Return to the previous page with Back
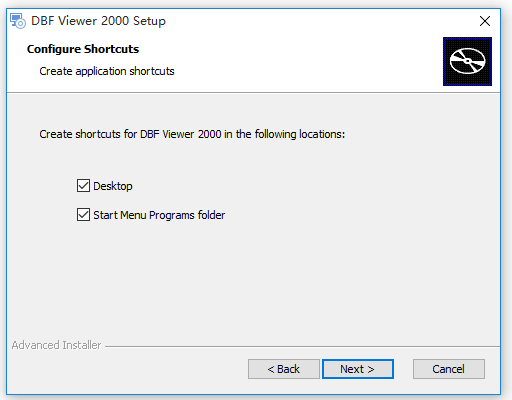 coord(284,369)
